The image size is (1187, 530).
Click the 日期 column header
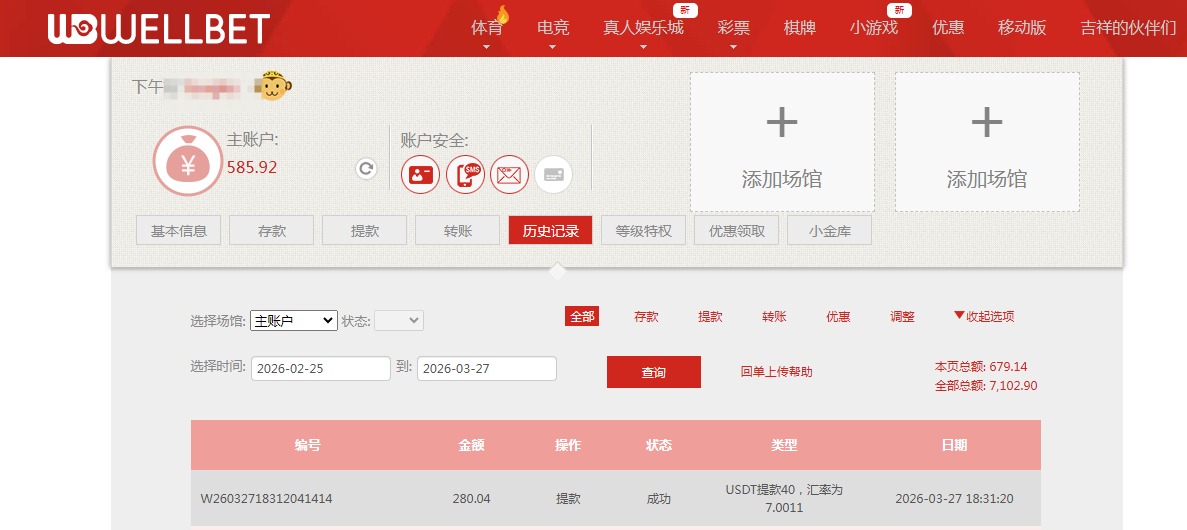click(x=955, y=445)
